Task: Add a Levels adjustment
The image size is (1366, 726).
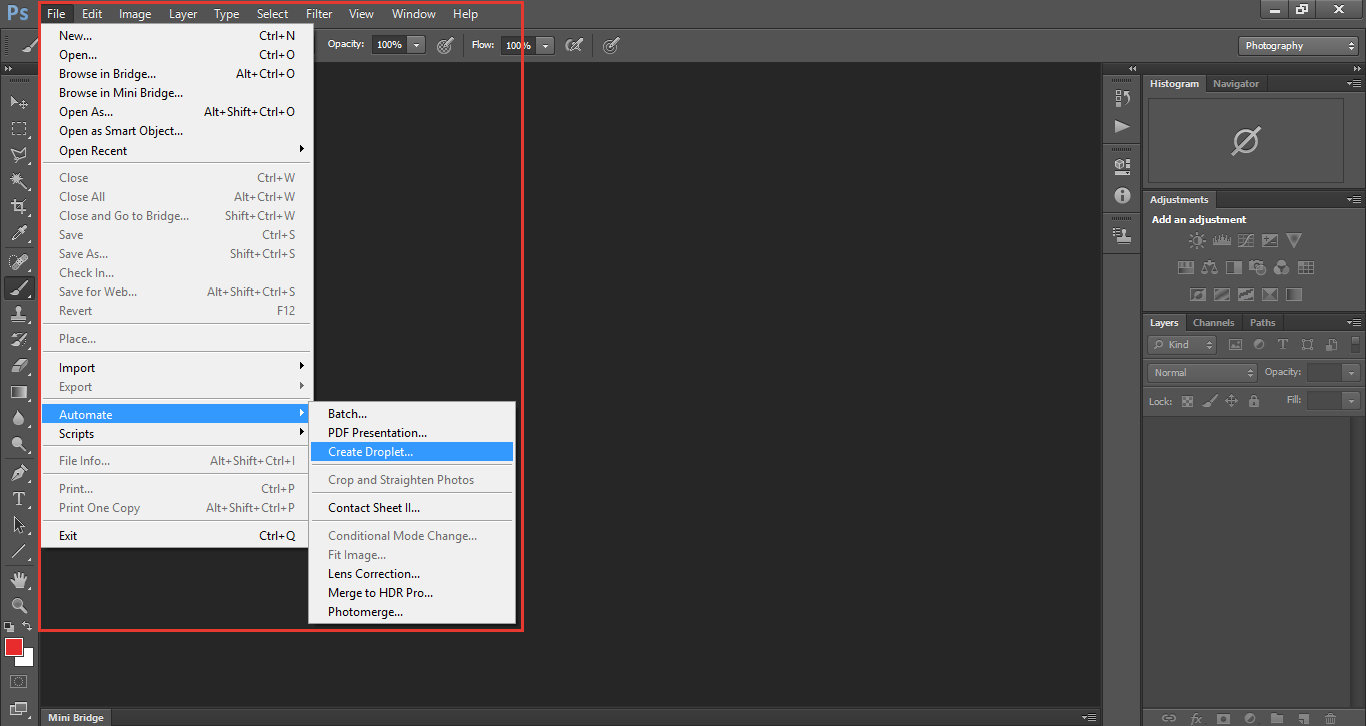Action: (x=1221, y=241)
